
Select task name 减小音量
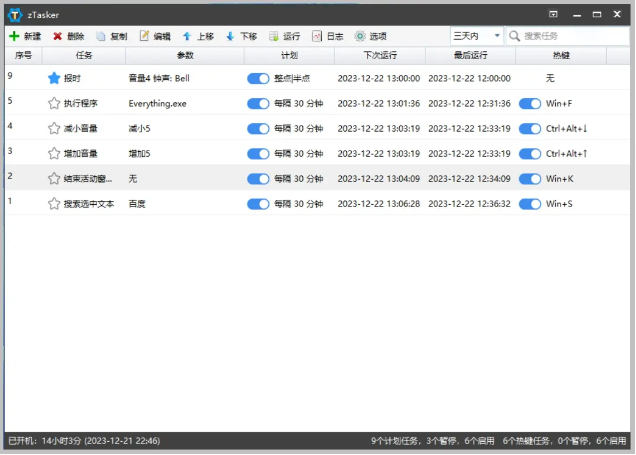pos(81,129)
